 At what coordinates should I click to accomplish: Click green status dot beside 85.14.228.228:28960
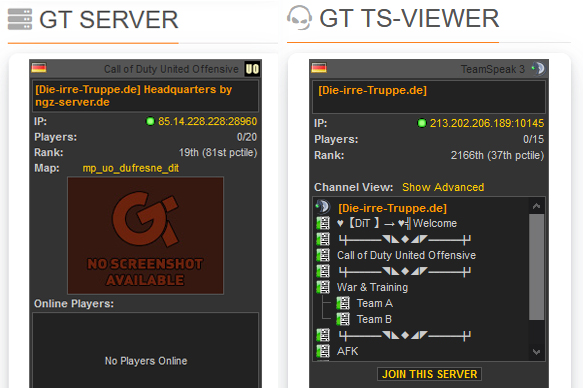pyautogui.click(x=150, y=121)
